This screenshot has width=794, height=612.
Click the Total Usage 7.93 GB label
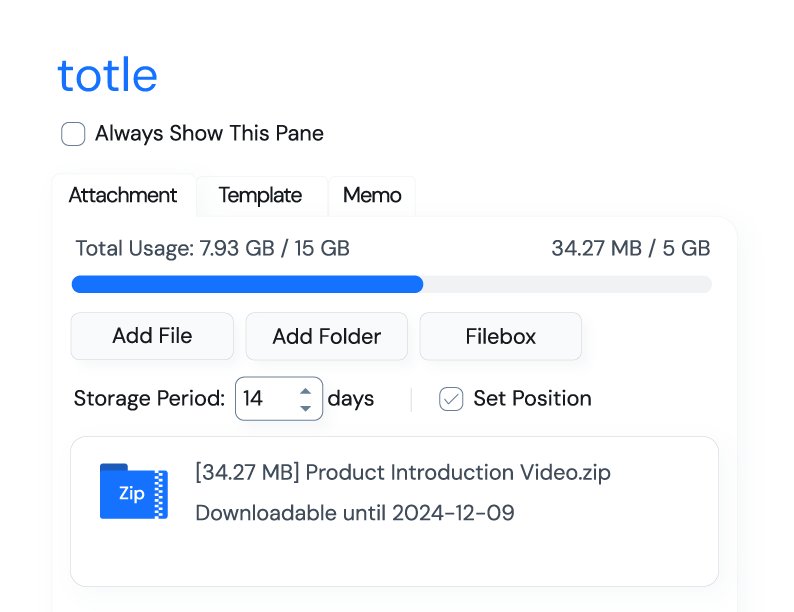tap(212, 248)
